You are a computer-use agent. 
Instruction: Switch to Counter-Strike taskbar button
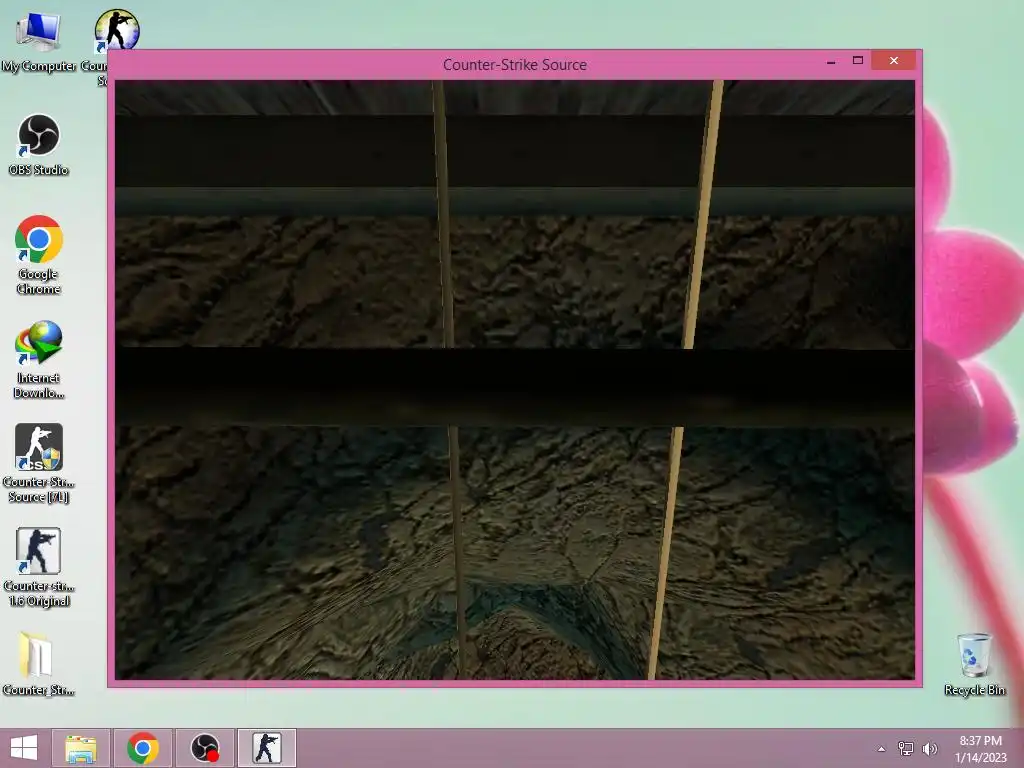point(267,748)
